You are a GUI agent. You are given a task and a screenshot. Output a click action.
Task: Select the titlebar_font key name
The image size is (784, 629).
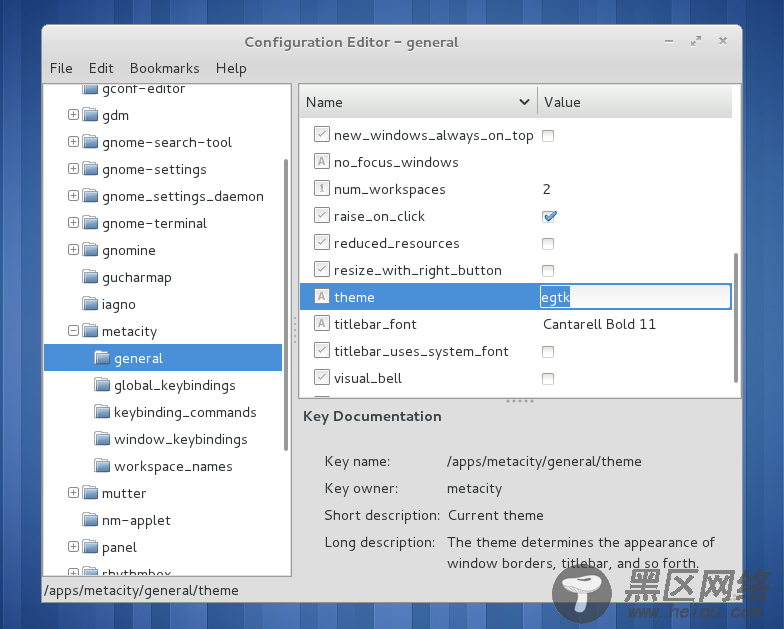pyautogui.click(x=375, y=324)
